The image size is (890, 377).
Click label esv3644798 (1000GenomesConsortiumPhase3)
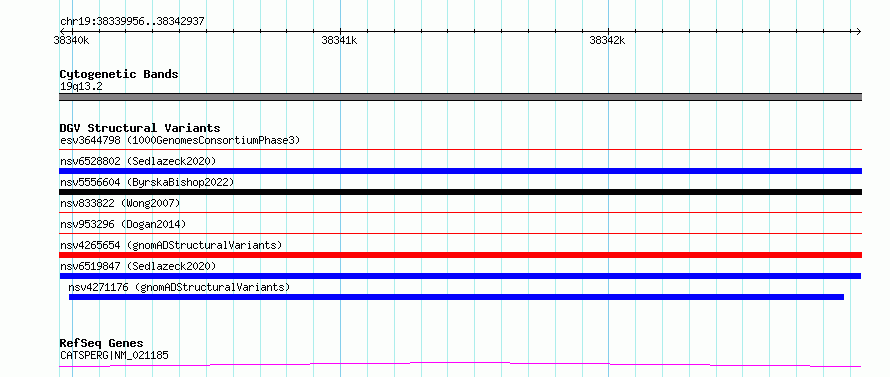click(180, 140)
